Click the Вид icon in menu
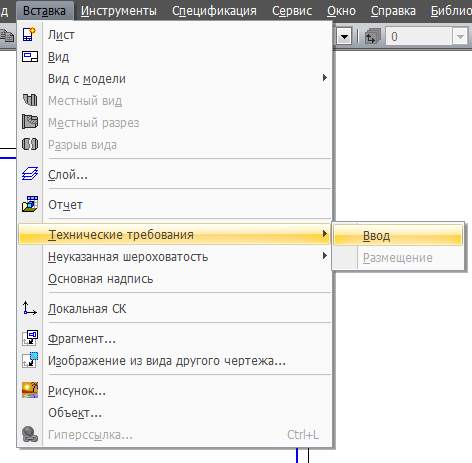The height and width of the screenshot is (463, 472). click(x=30, y=57)
